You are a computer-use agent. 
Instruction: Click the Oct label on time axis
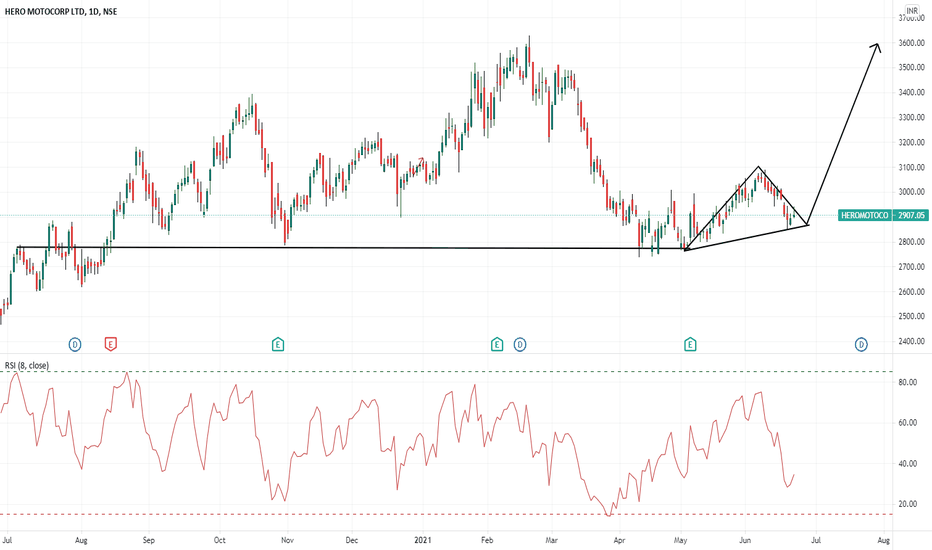click(x=220, y=540)
